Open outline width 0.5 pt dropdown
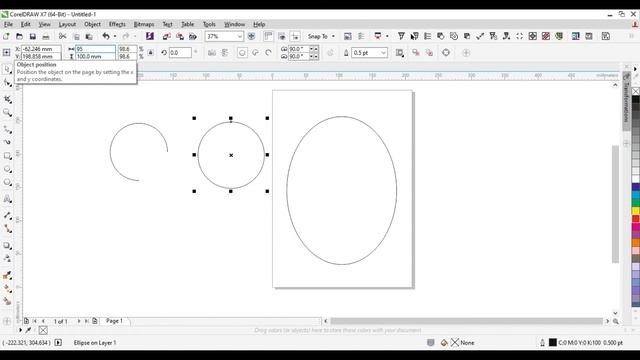The height and width of the screenshot is (360, 640). point(383,53)
